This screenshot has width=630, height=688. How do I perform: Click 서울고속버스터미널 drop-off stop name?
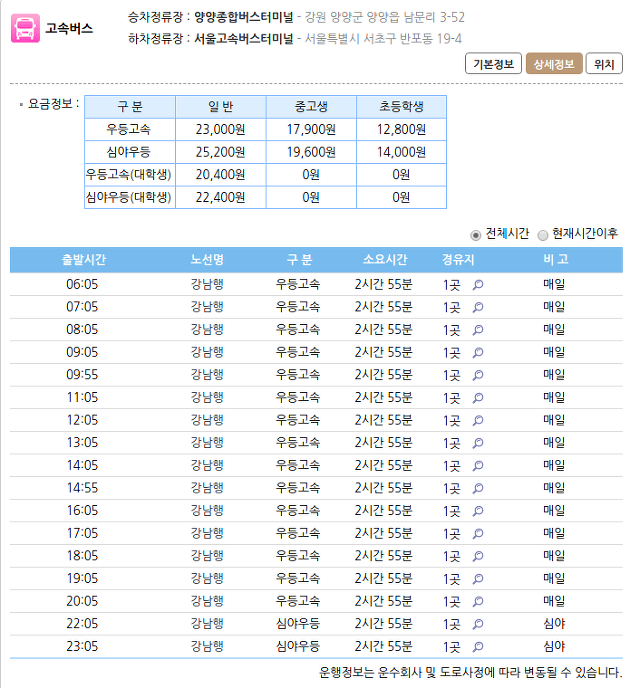coord(243,39)
